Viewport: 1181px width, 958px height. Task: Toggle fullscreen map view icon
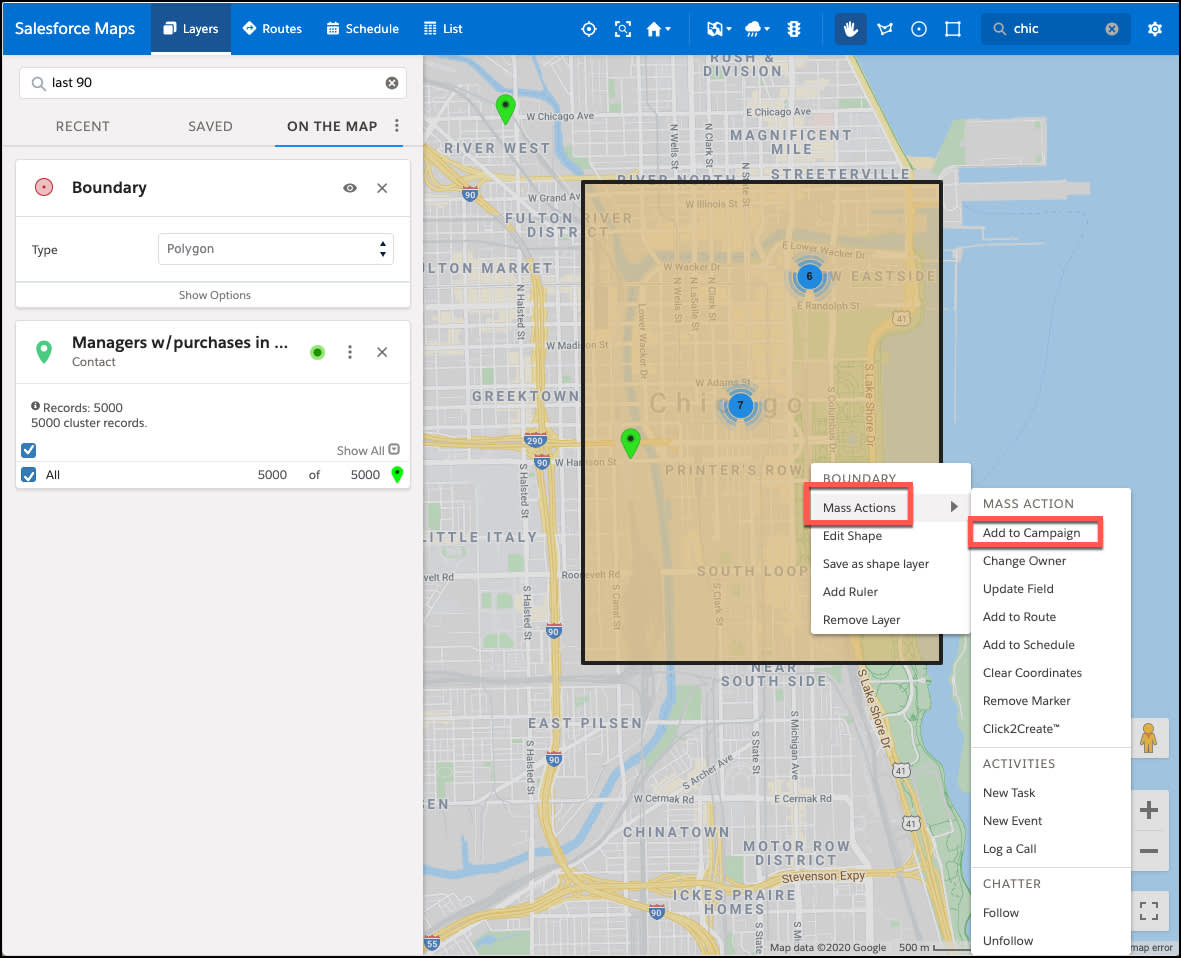click(x=1149, y=911)
